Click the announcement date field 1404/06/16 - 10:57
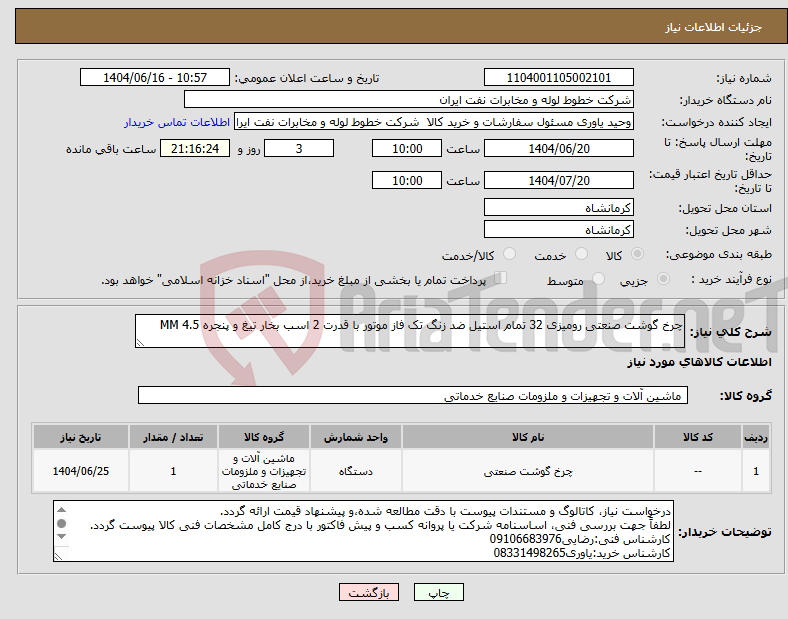This screenshot has height=619, width=788. coord(155,78)
